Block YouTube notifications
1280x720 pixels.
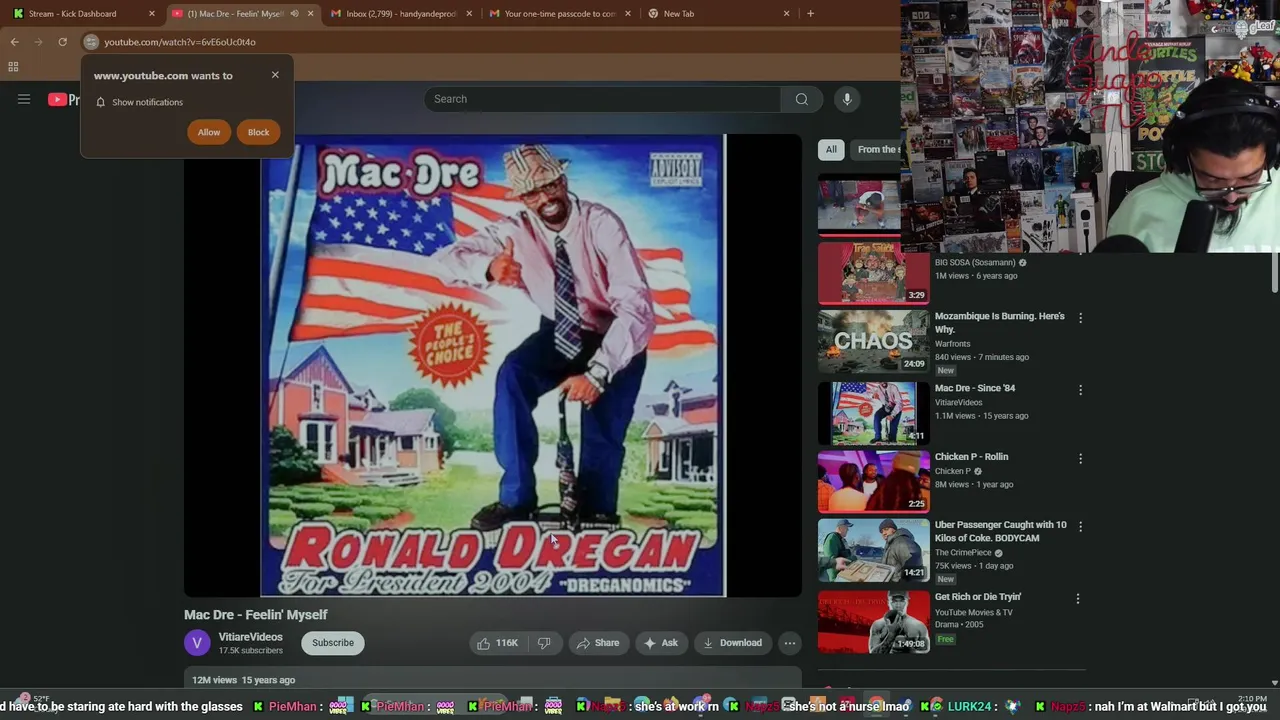[258, 132]
